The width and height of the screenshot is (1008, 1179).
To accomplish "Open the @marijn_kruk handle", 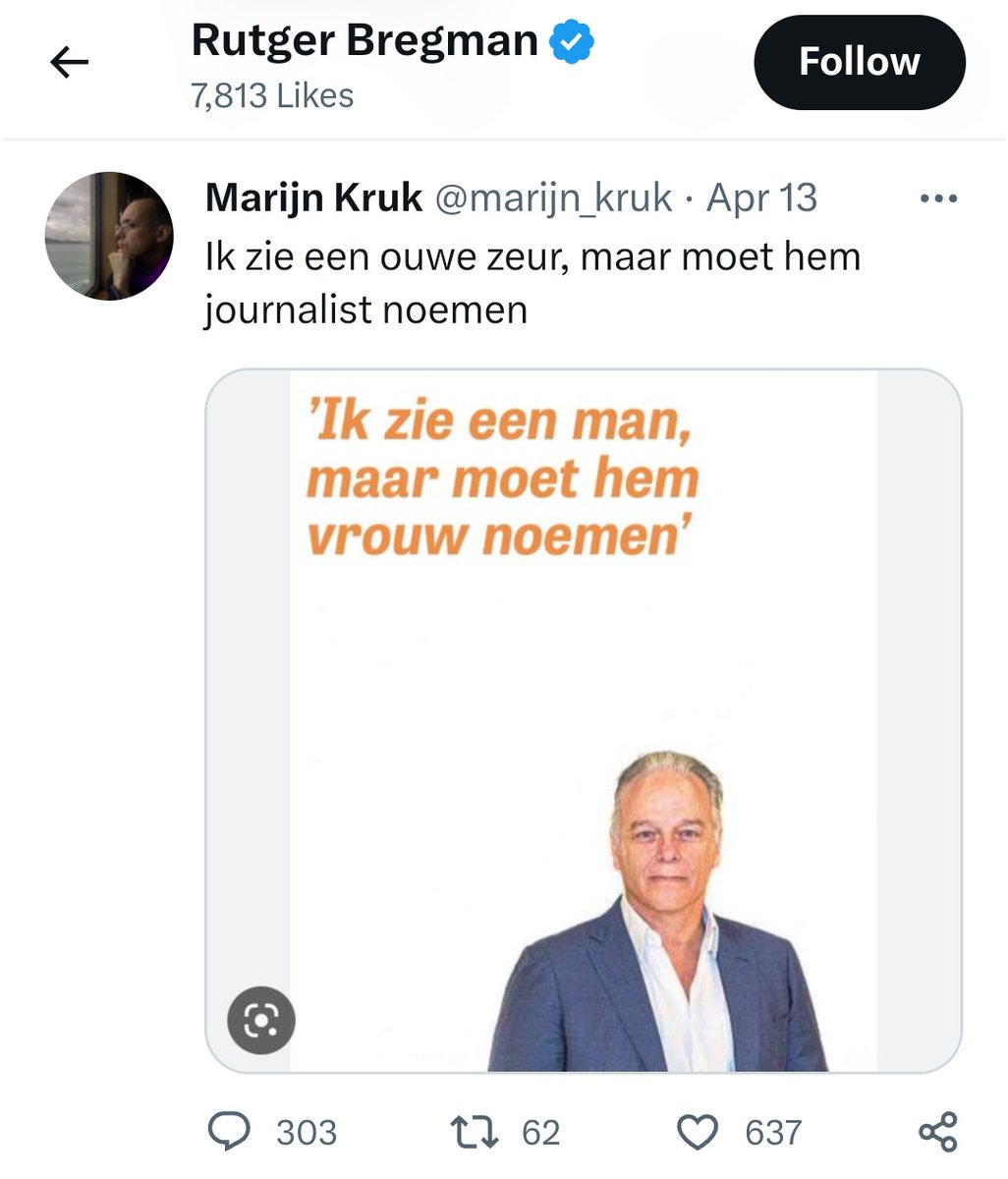I will coord(553,198).
